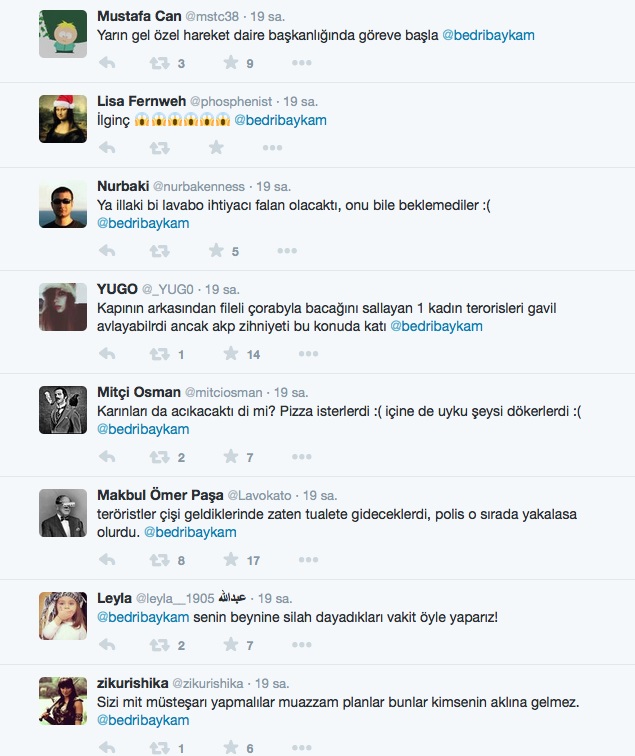The width and height of the screenshot is (635, 756).
Task: View Lisa Fernweh's Mona Lisa avatar
Action: (63, 119)
